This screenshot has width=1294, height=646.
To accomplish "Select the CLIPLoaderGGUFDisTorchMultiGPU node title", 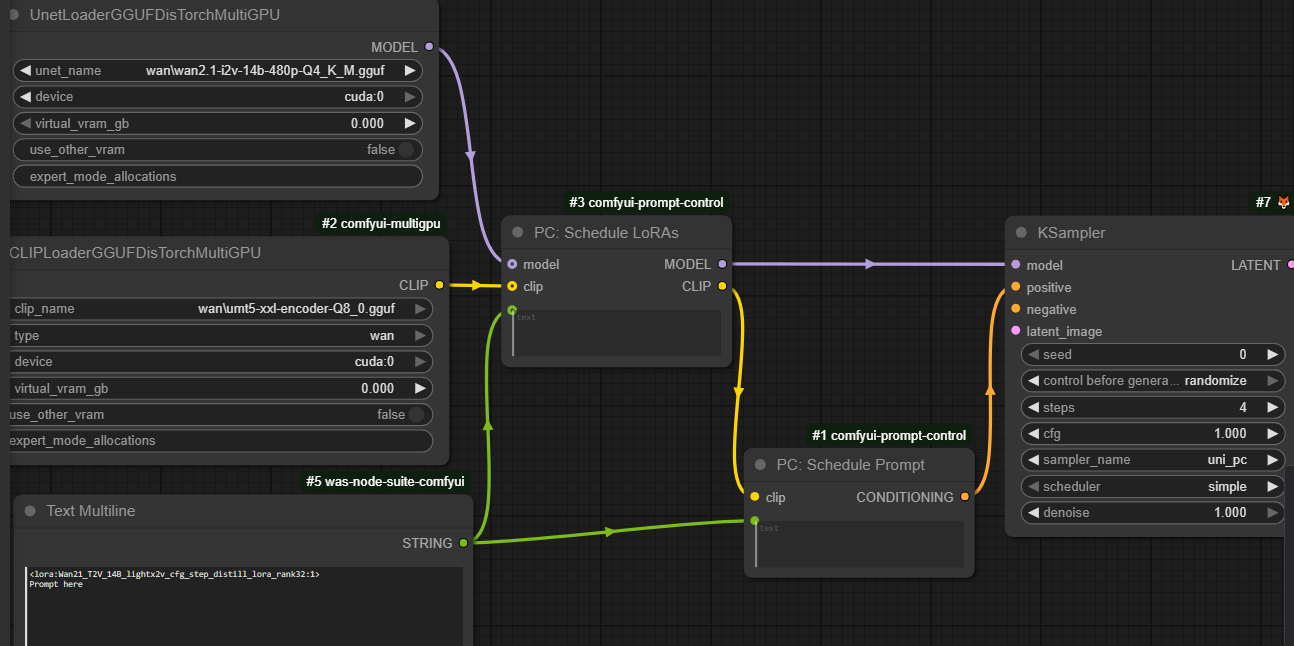I will 135,253.
